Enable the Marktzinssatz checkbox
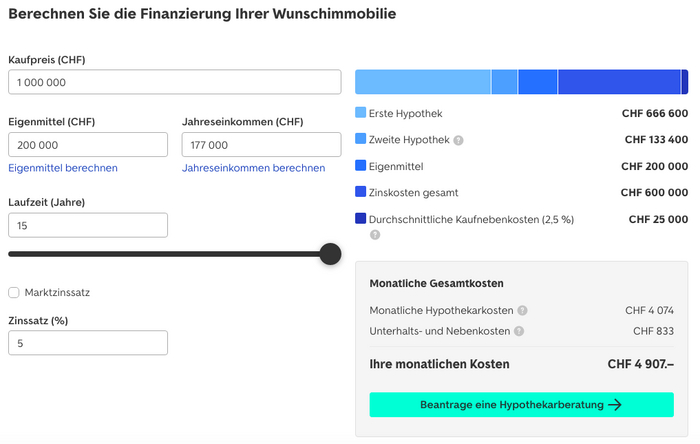The height and width of the screenshot is (444, 700). 14,292
